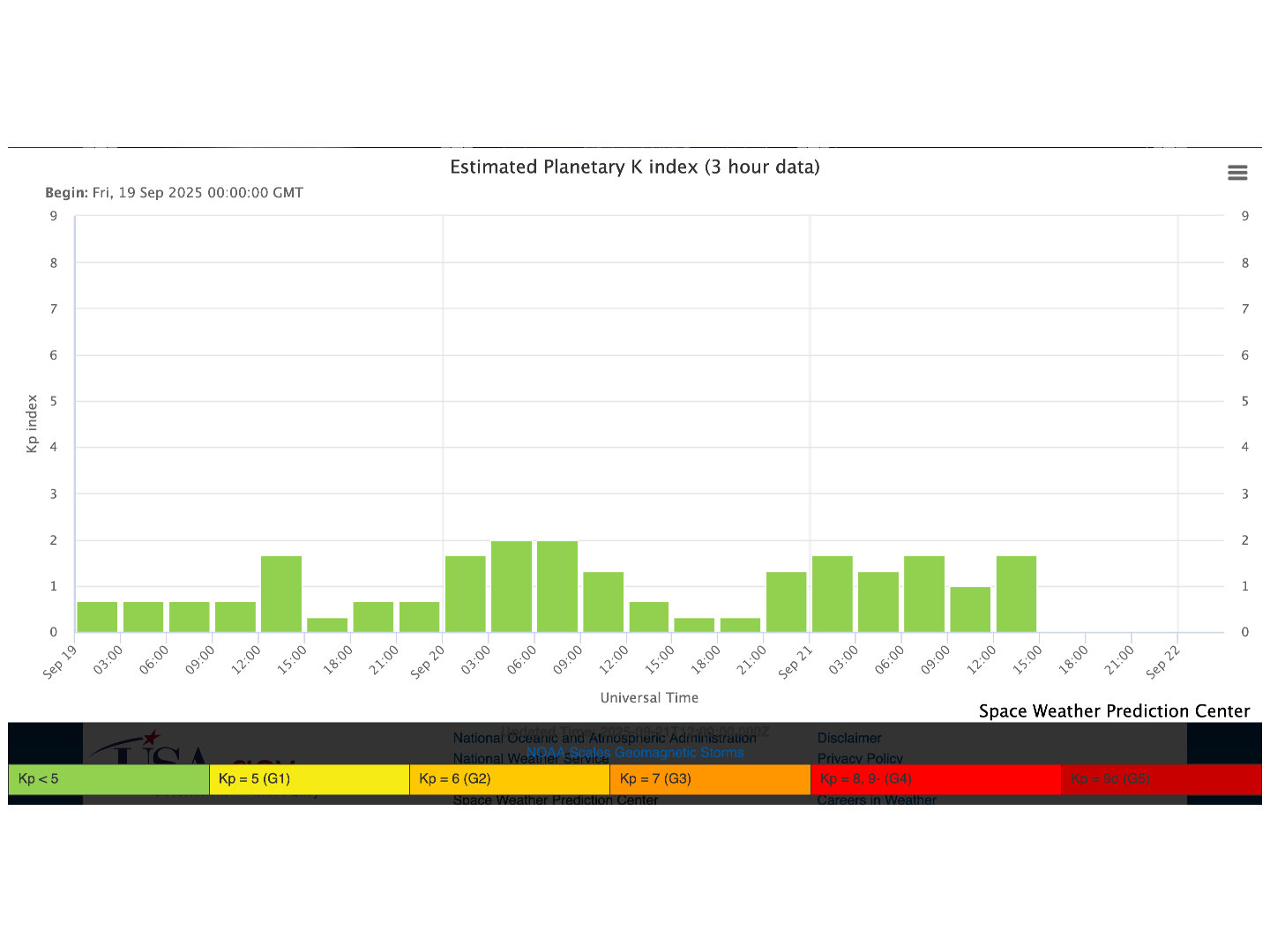Click the Estimated Planetary K index chart title

634,167
